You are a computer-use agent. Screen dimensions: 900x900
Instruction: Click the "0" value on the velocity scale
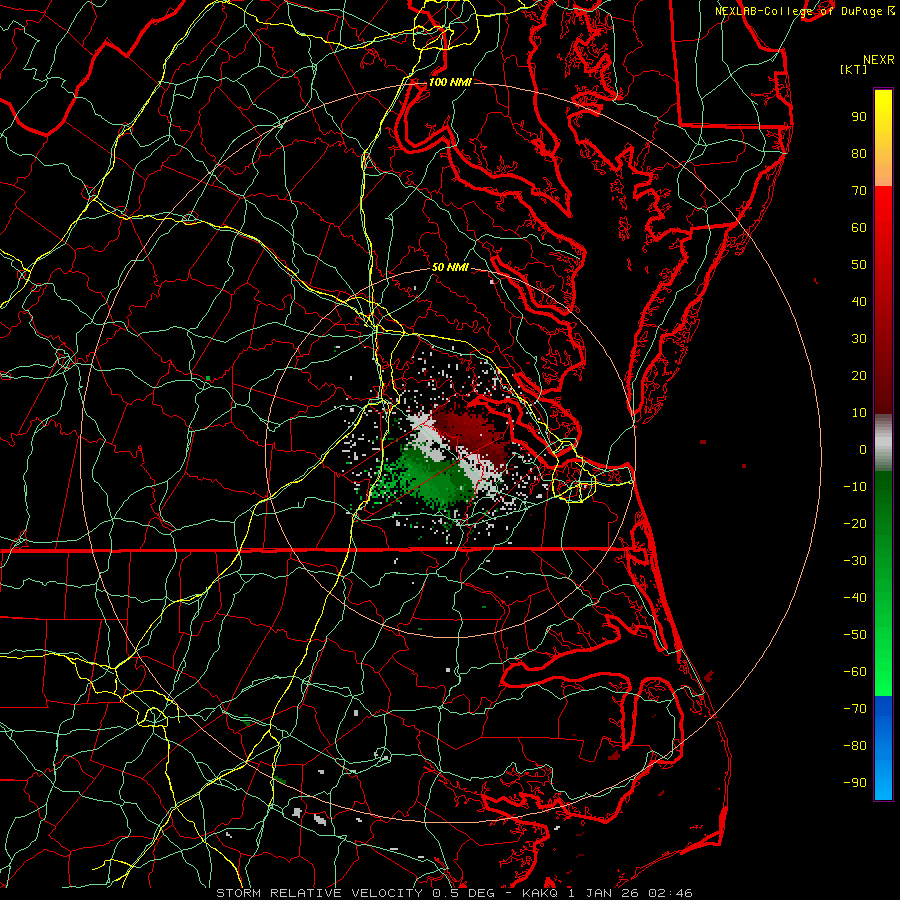click(x=863, y=450)
